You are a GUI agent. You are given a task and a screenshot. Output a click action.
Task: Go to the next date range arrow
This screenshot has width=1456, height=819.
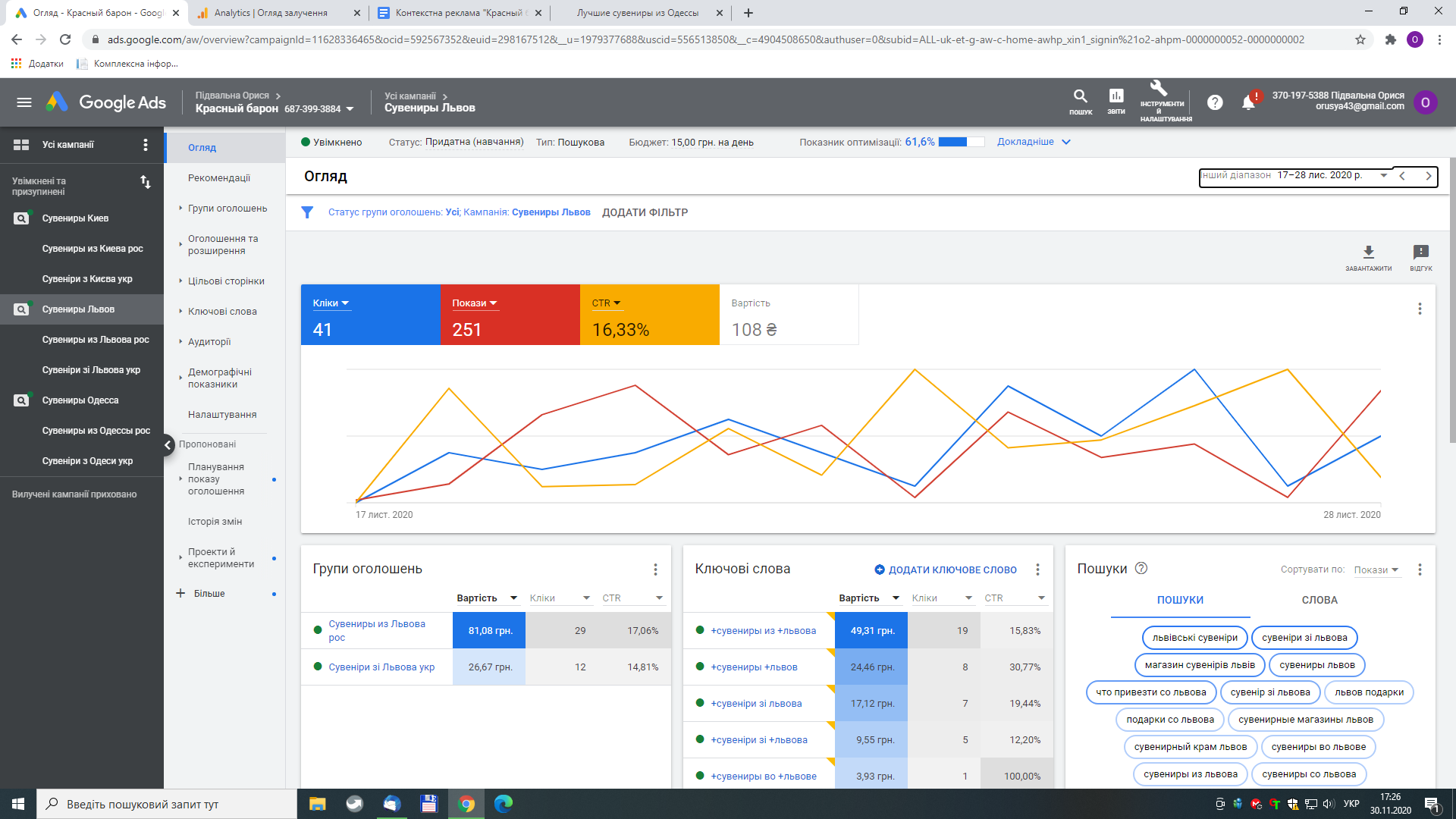1429,176
